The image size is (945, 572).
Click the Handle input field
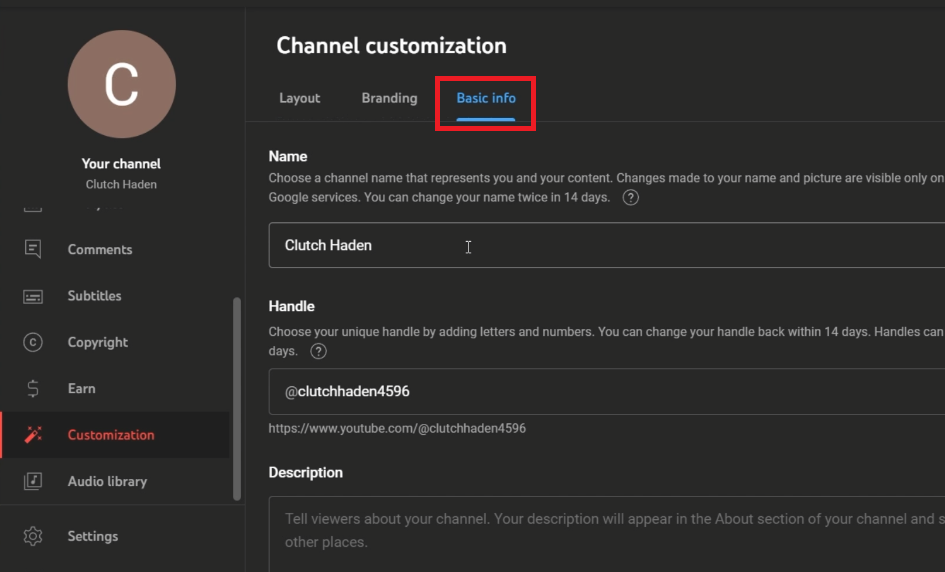[x=600, y=391]
